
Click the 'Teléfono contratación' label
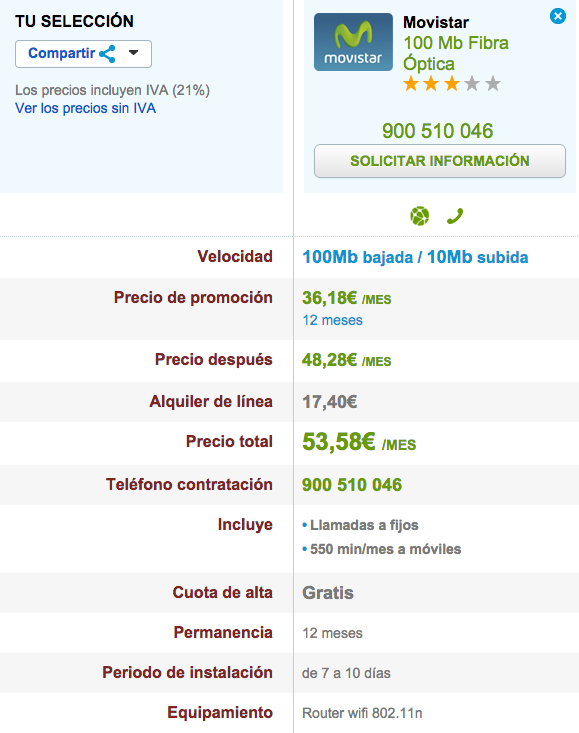click(x=189, y=484)
